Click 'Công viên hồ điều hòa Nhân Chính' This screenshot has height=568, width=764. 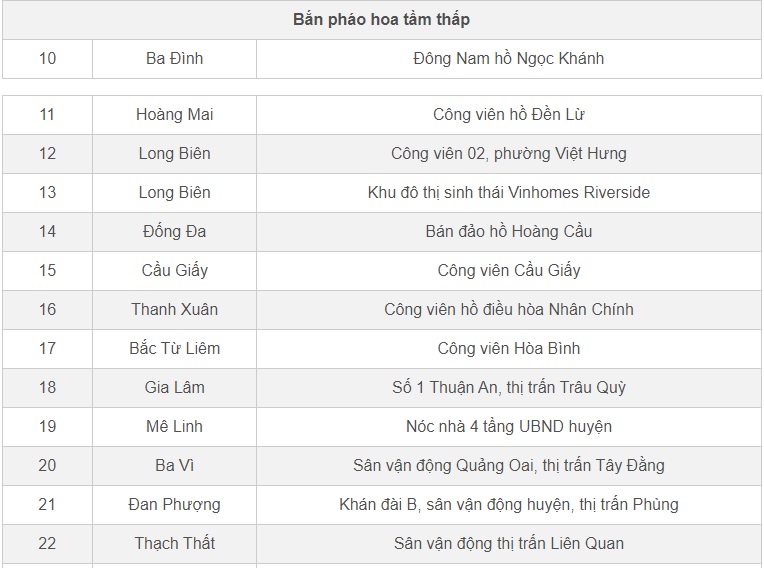pyautogui.click(x=508, y=309)
